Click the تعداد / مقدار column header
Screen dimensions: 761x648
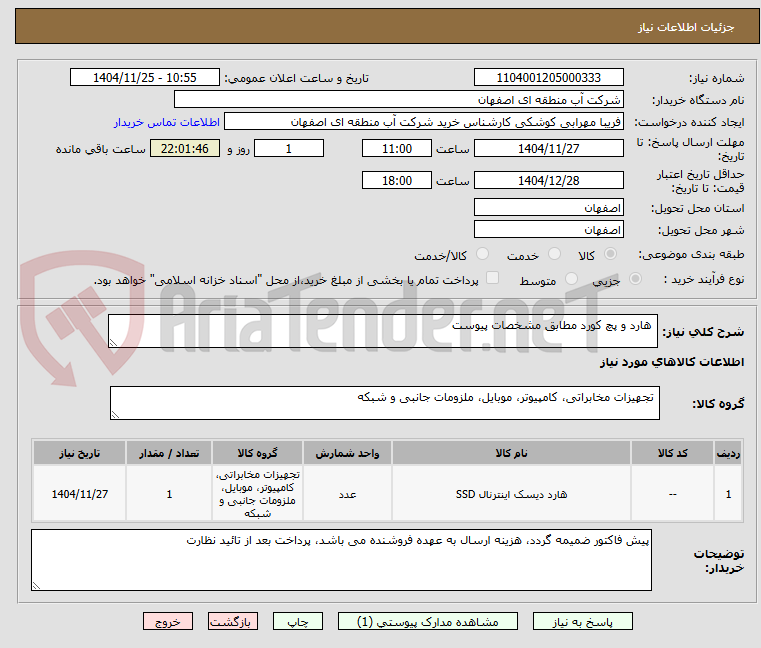(169, 453)
